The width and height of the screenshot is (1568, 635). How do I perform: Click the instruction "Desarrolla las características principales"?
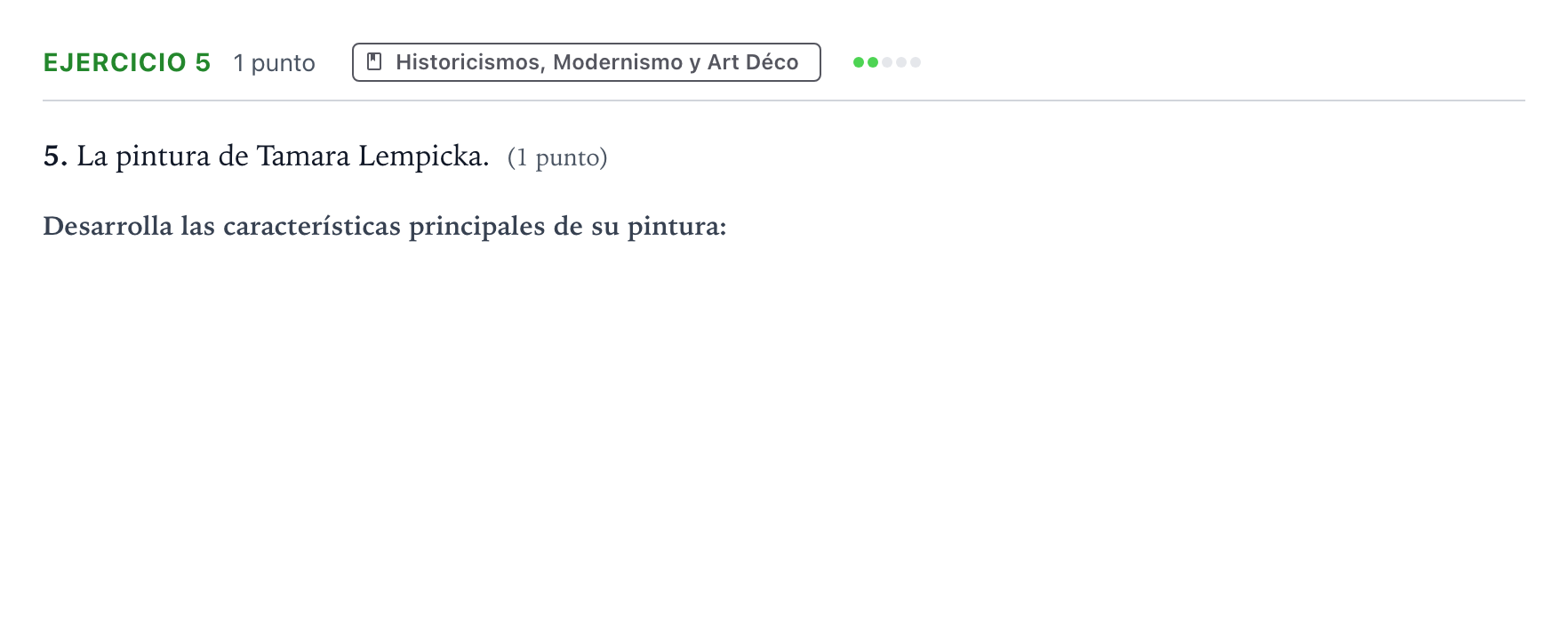tap(294, 226)
